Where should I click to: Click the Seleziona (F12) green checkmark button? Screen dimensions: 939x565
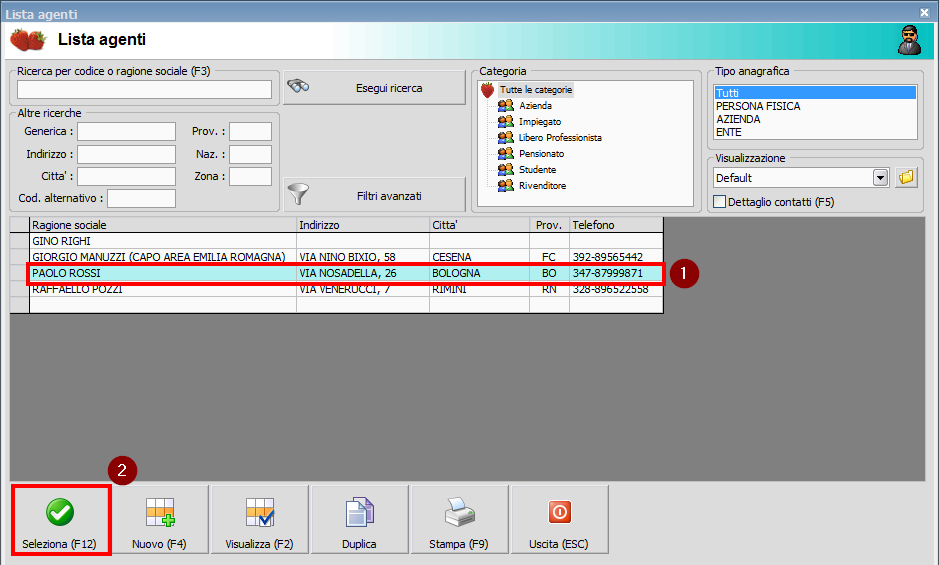coord(59,520)
